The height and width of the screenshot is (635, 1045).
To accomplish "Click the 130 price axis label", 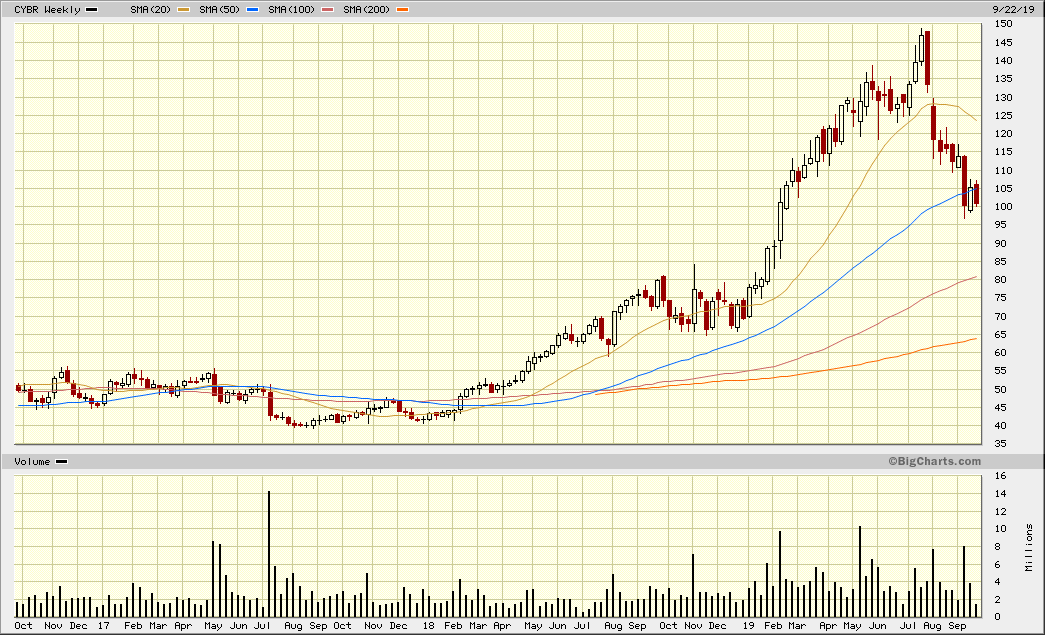I will click(1003, 97).
